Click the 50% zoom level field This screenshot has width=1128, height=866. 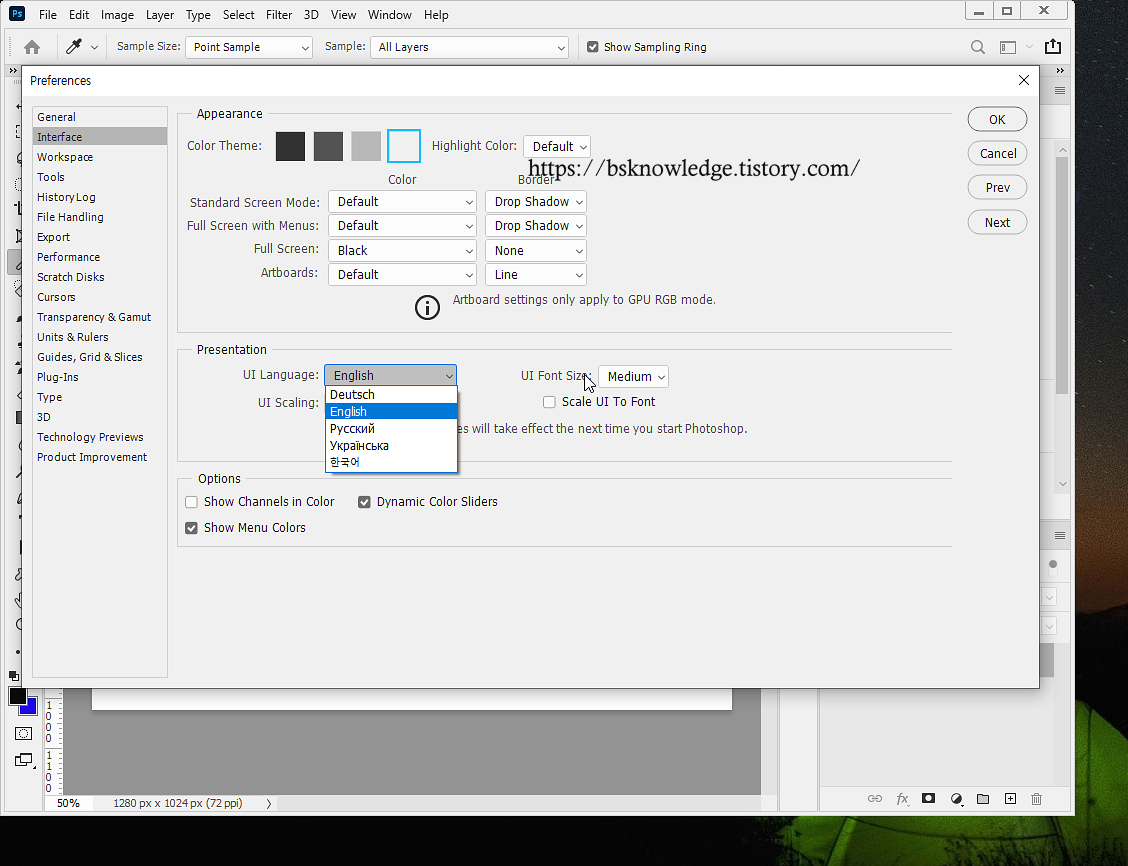click(x=69, y=803)
